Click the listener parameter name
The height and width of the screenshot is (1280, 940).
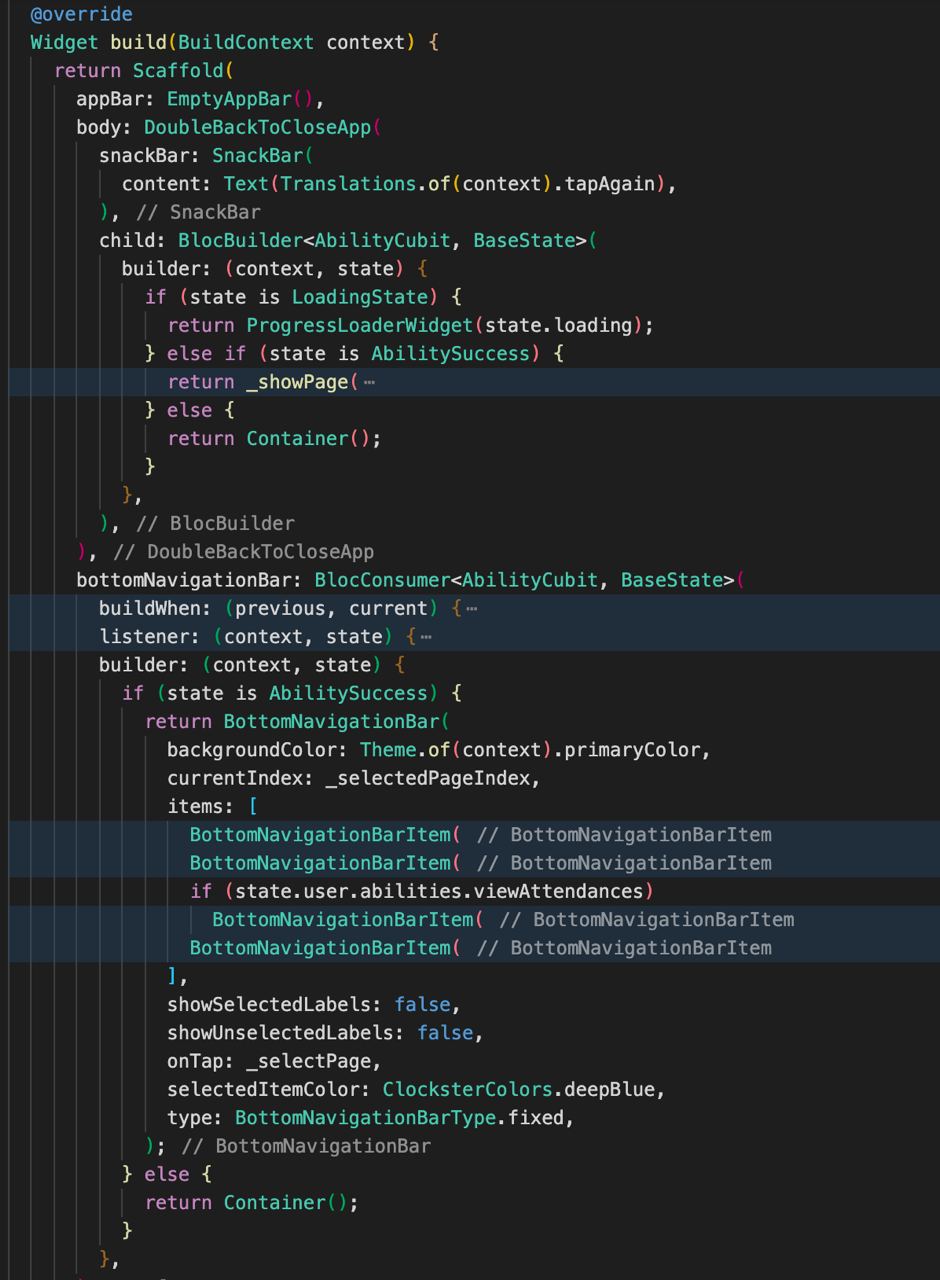(x=144, y=636)
